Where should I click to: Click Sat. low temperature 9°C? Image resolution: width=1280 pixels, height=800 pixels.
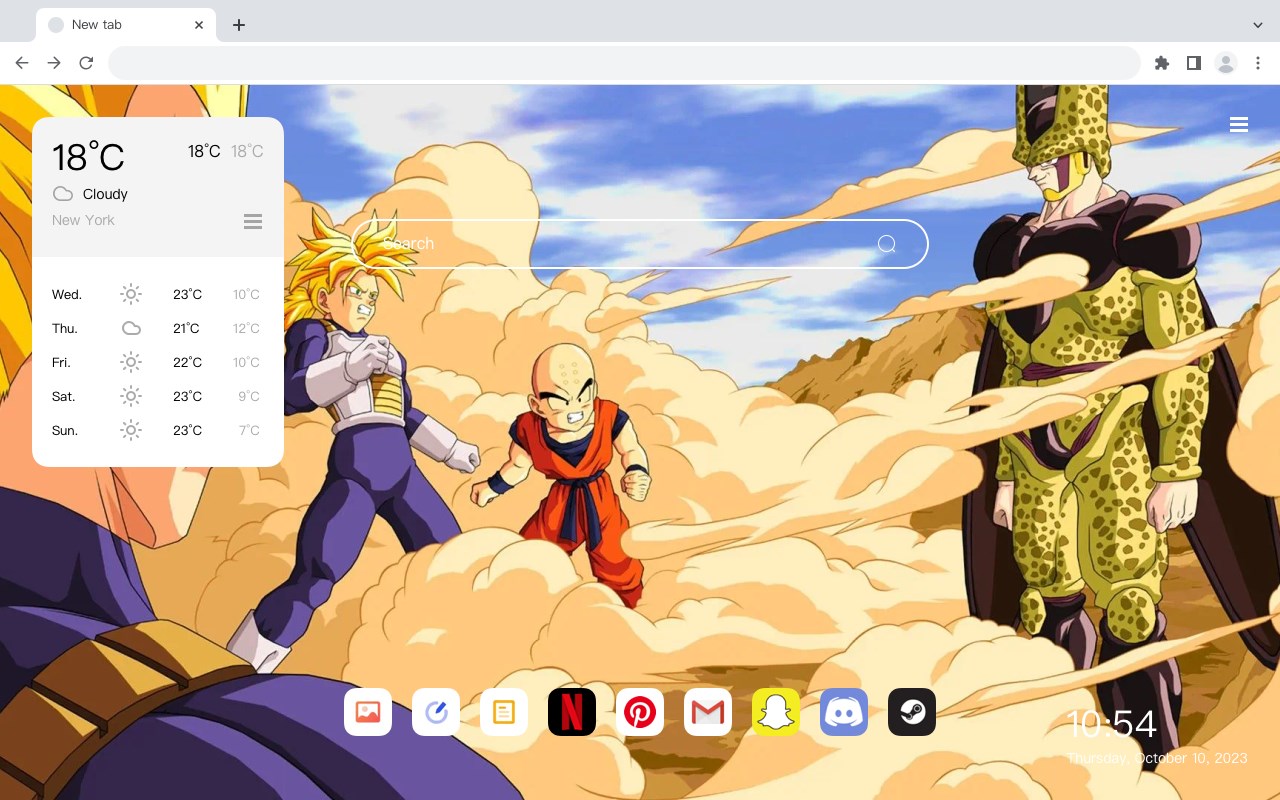click(249, 396)
